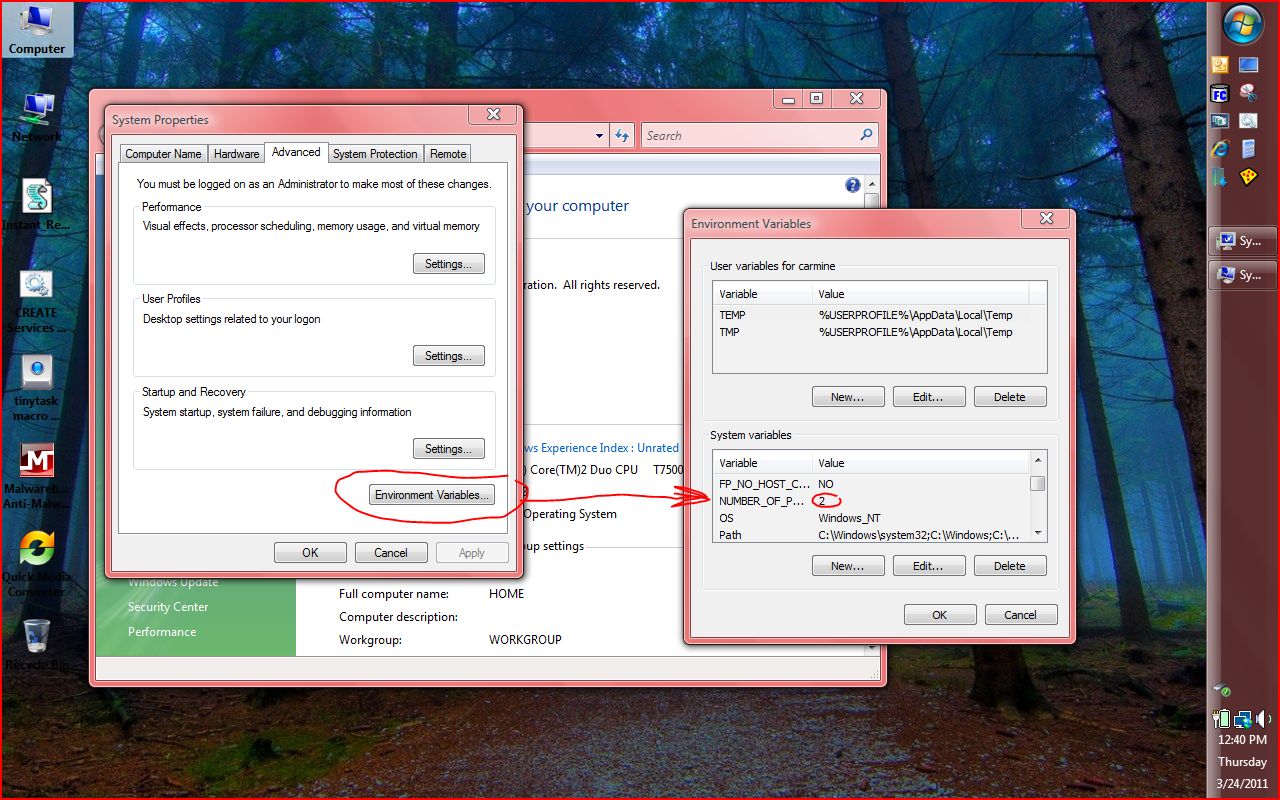Open the address bar dropdown arrow
1280x800 pixels.
(x=599, y=135)
